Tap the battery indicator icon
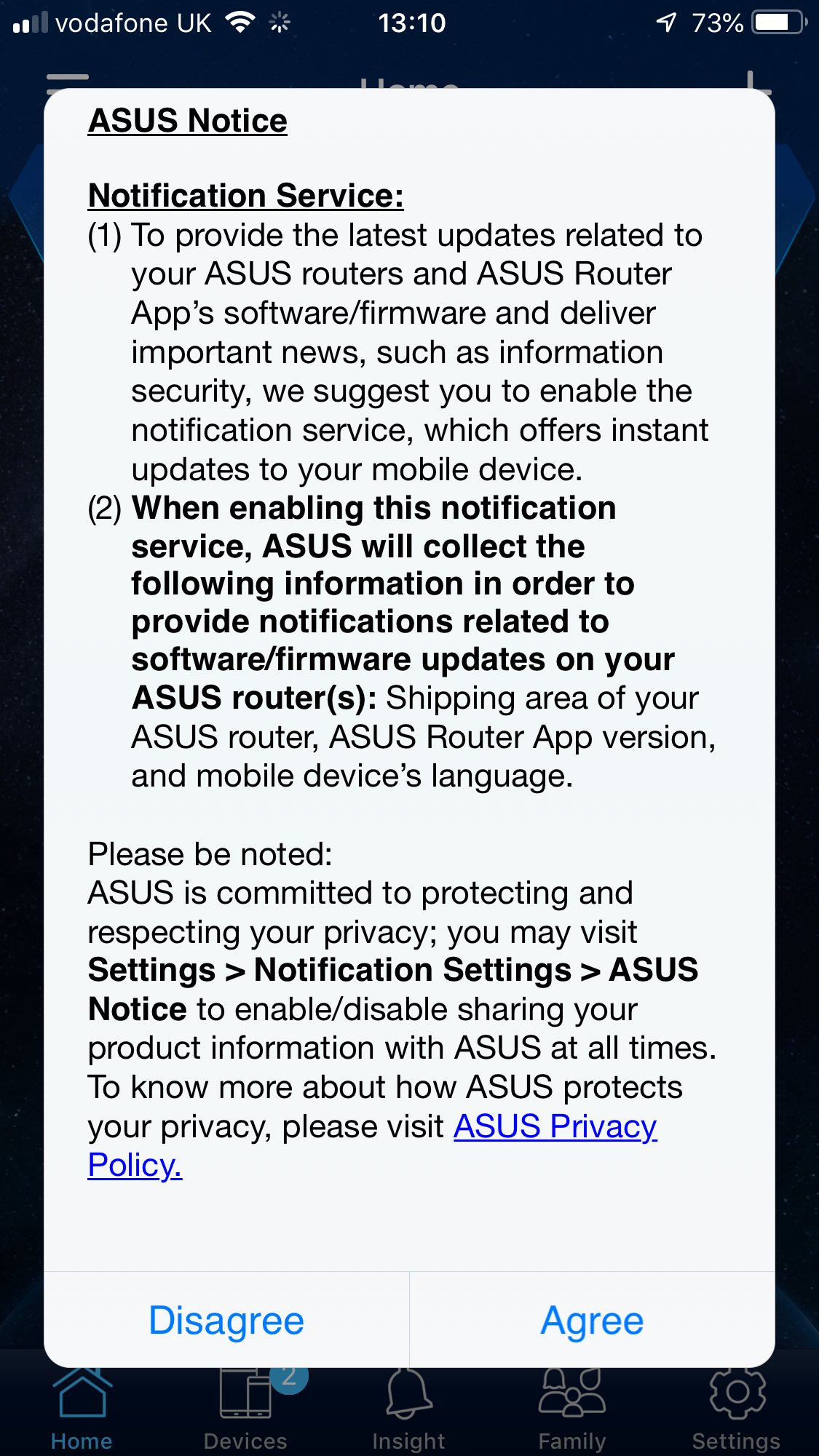Screen dimensions: 819x1456 coord(779,23)
